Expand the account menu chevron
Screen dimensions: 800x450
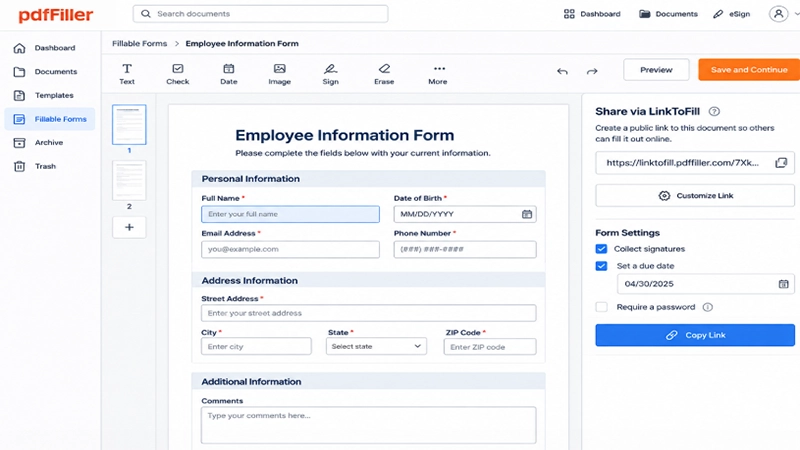795,14
